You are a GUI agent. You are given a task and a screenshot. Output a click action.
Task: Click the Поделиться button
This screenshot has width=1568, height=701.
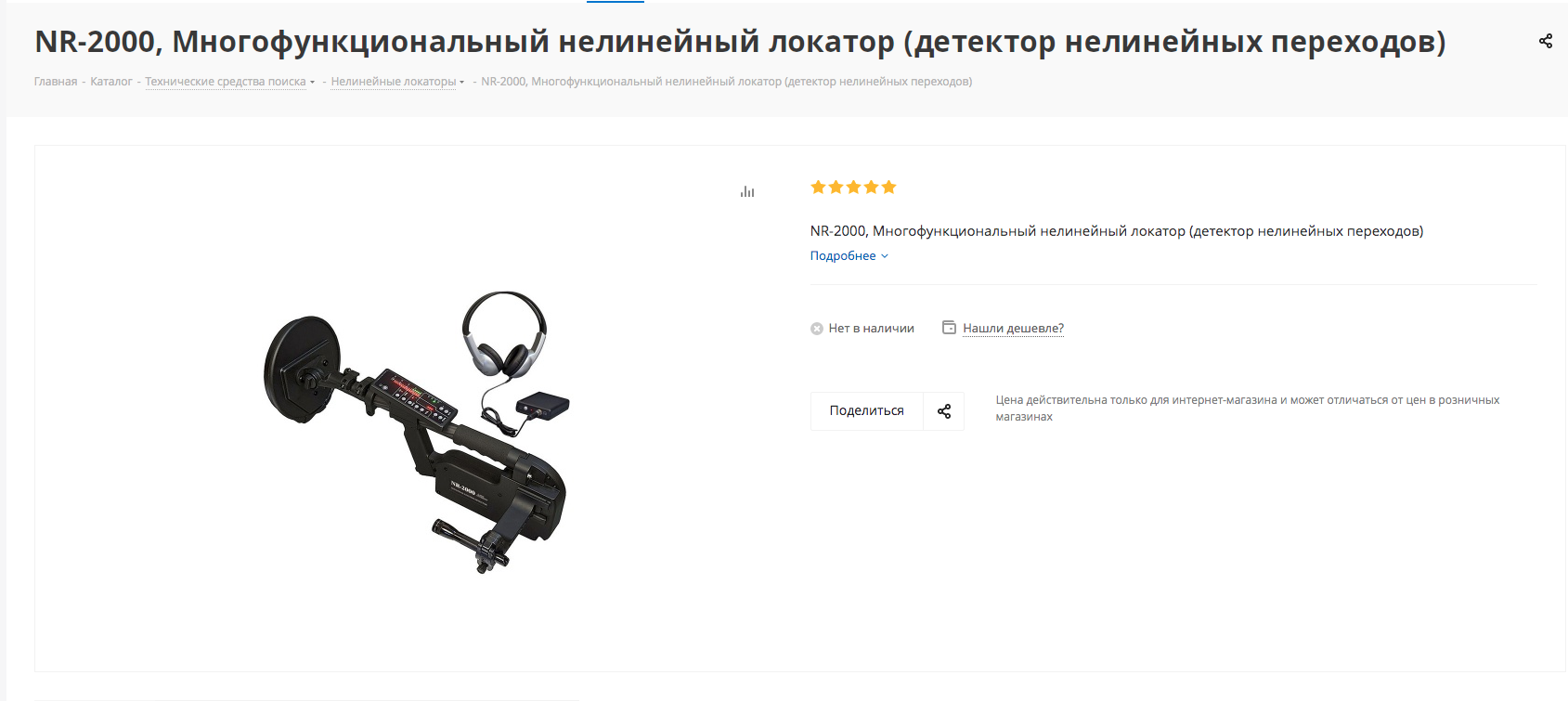pyautogui.click(x=867, y=411)
